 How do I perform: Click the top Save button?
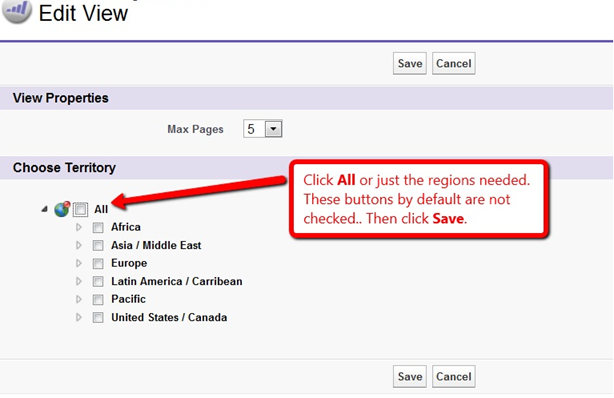coord(410,63)
